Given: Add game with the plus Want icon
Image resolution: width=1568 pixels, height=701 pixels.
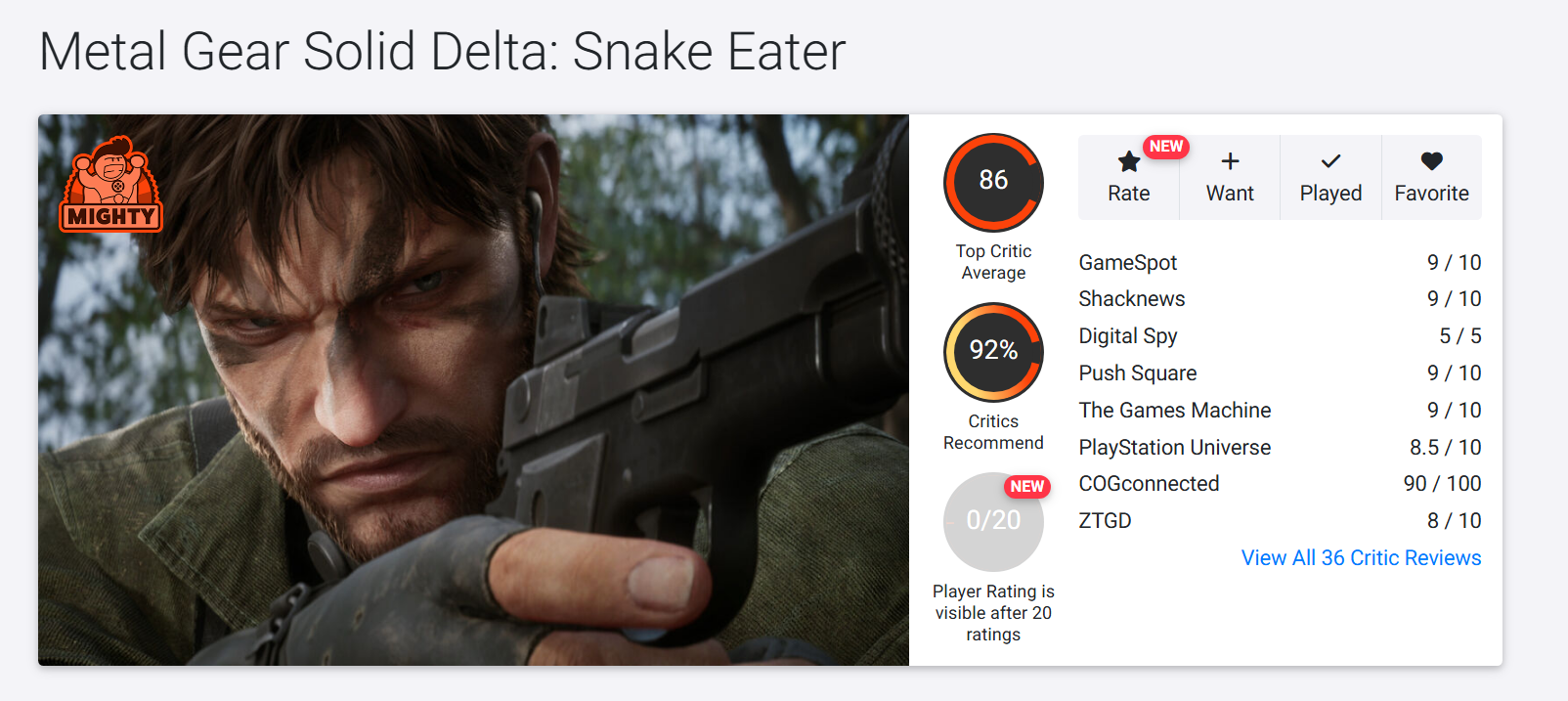Looking at the screenshot, I should [x=1230, y=161].
